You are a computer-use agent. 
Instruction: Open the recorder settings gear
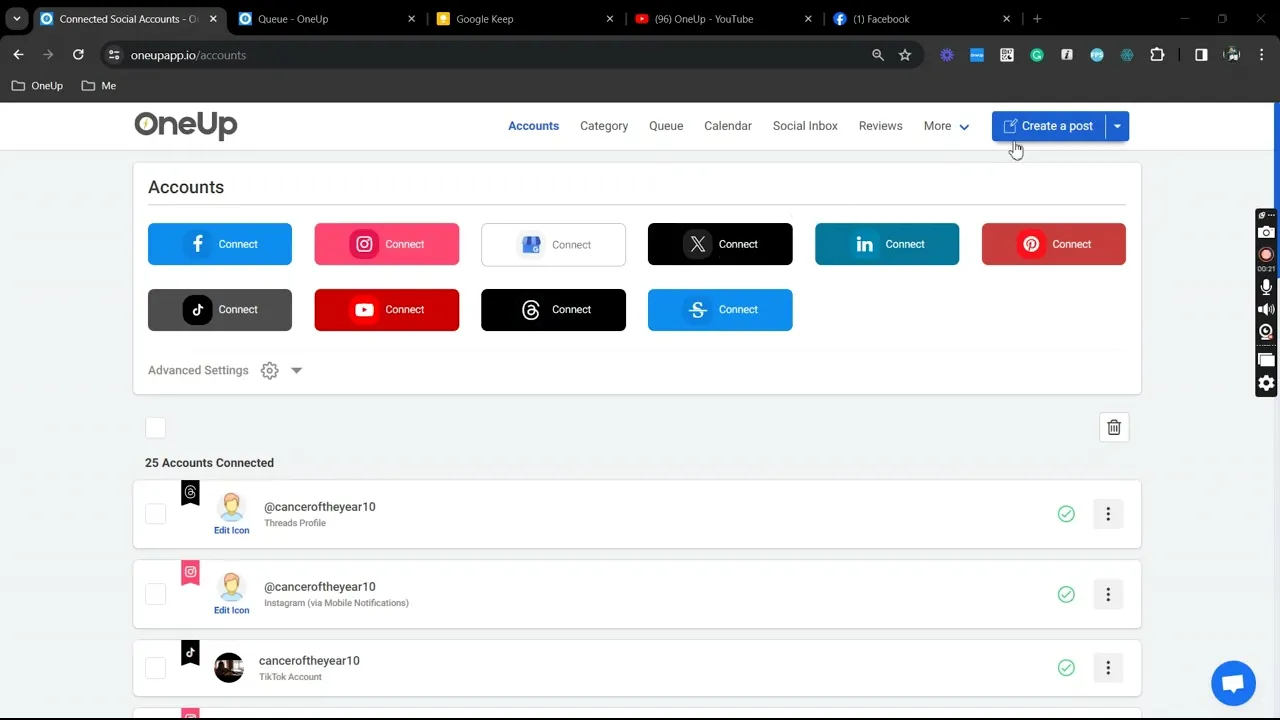pyautogui.click(x=1266, y=383)
